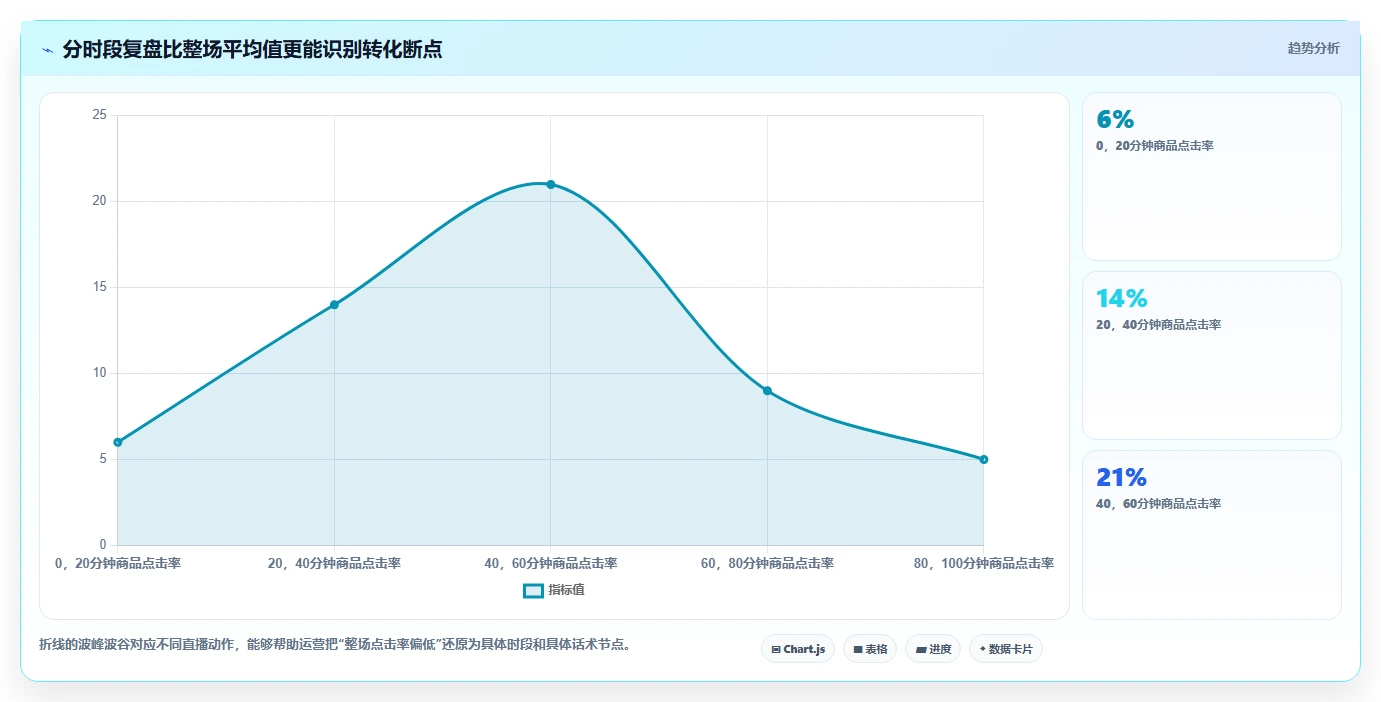Click the x-axis label 20,40分钟商品点击率
1381x702 pixels.
[x=334, y=564]
